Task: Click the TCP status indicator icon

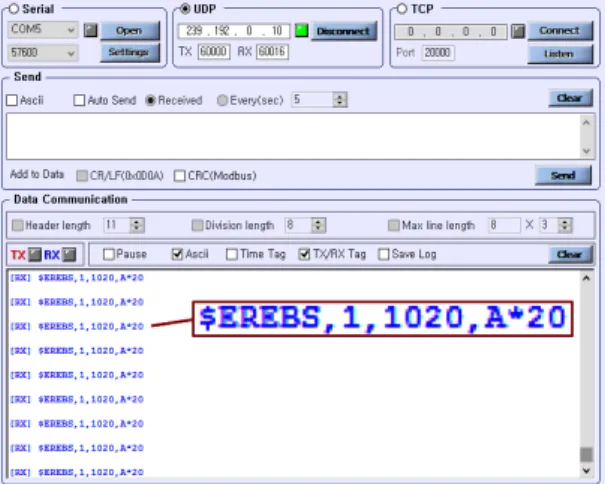Action: (518, 31)
